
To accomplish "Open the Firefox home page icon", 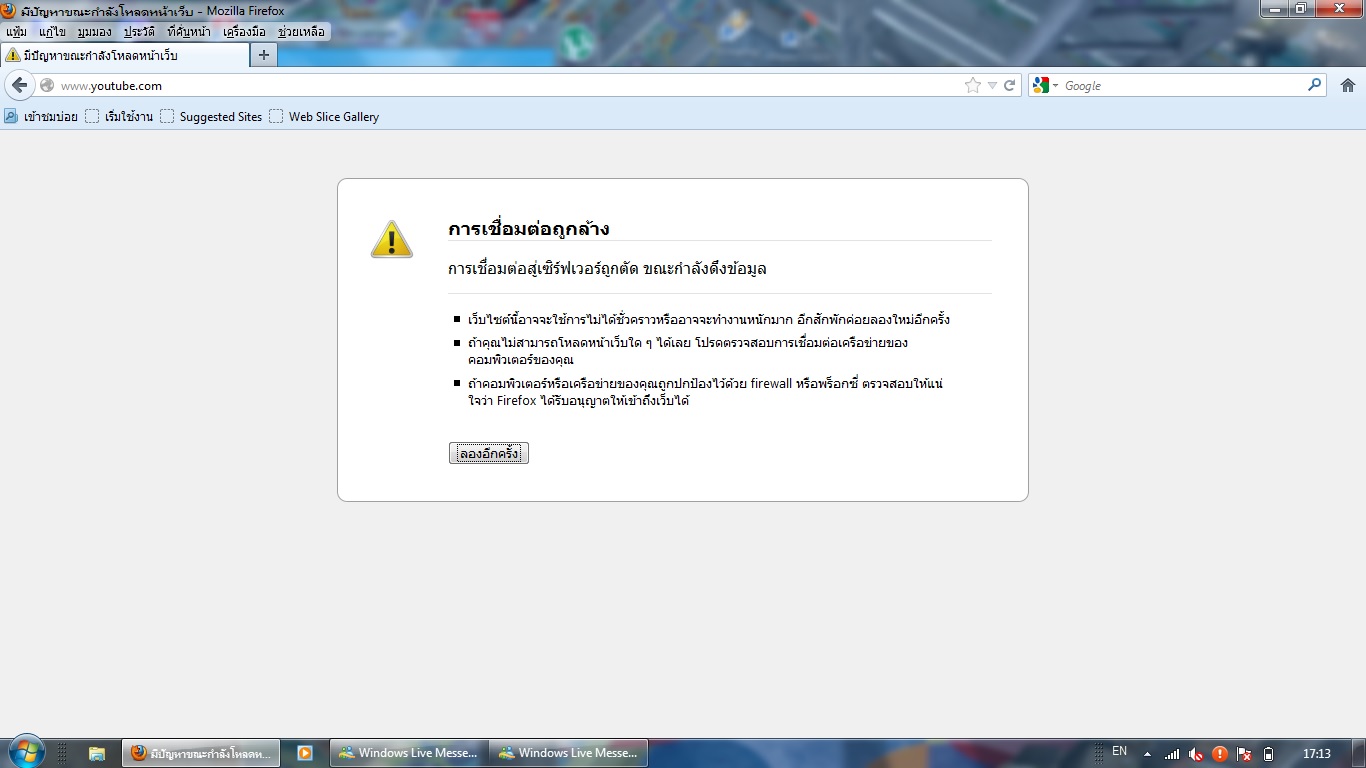I will 1347,85.
